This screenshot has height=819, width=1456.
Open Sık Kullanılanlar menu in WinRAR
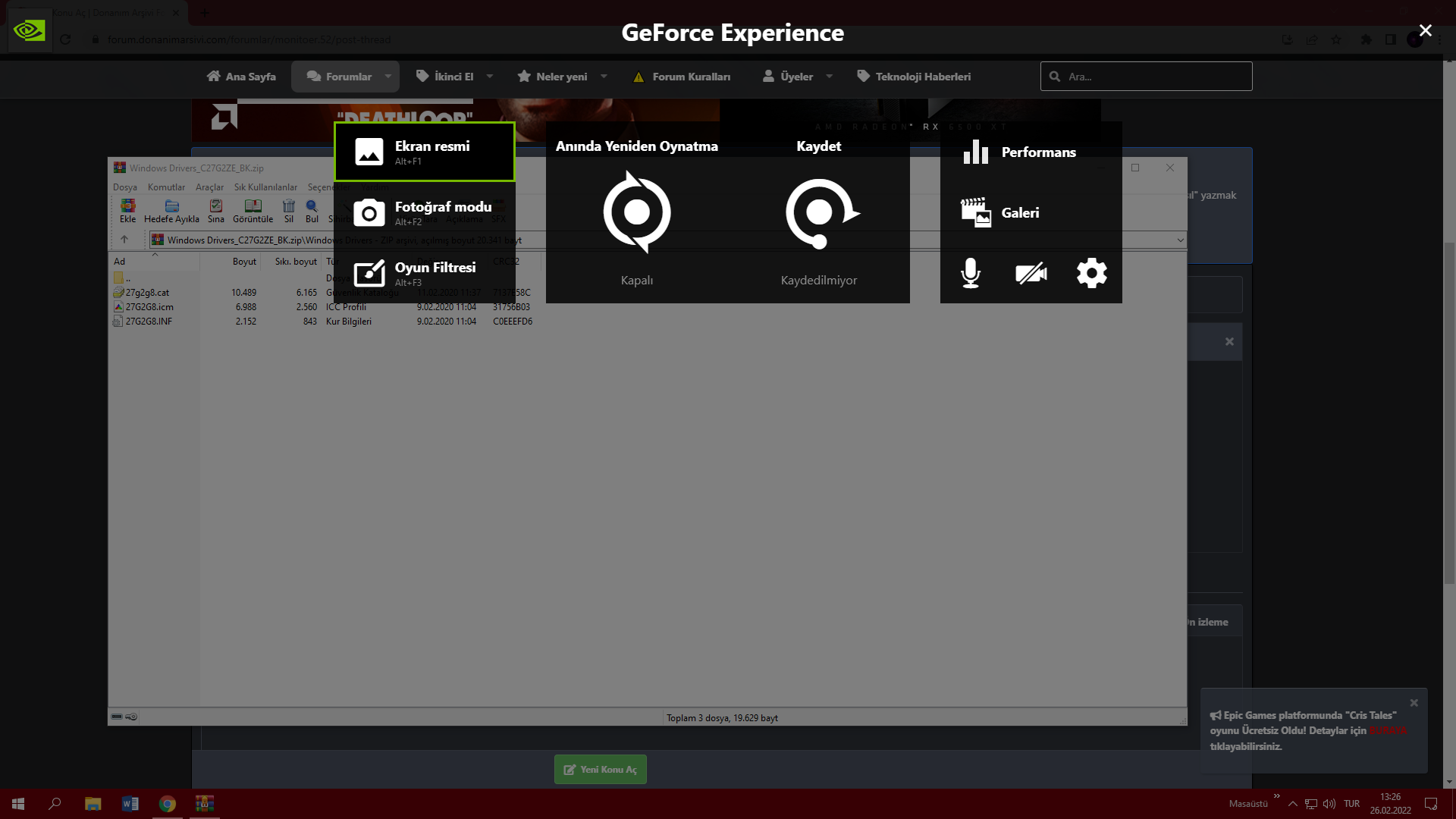pyautogui.click(x=265, y=187)
